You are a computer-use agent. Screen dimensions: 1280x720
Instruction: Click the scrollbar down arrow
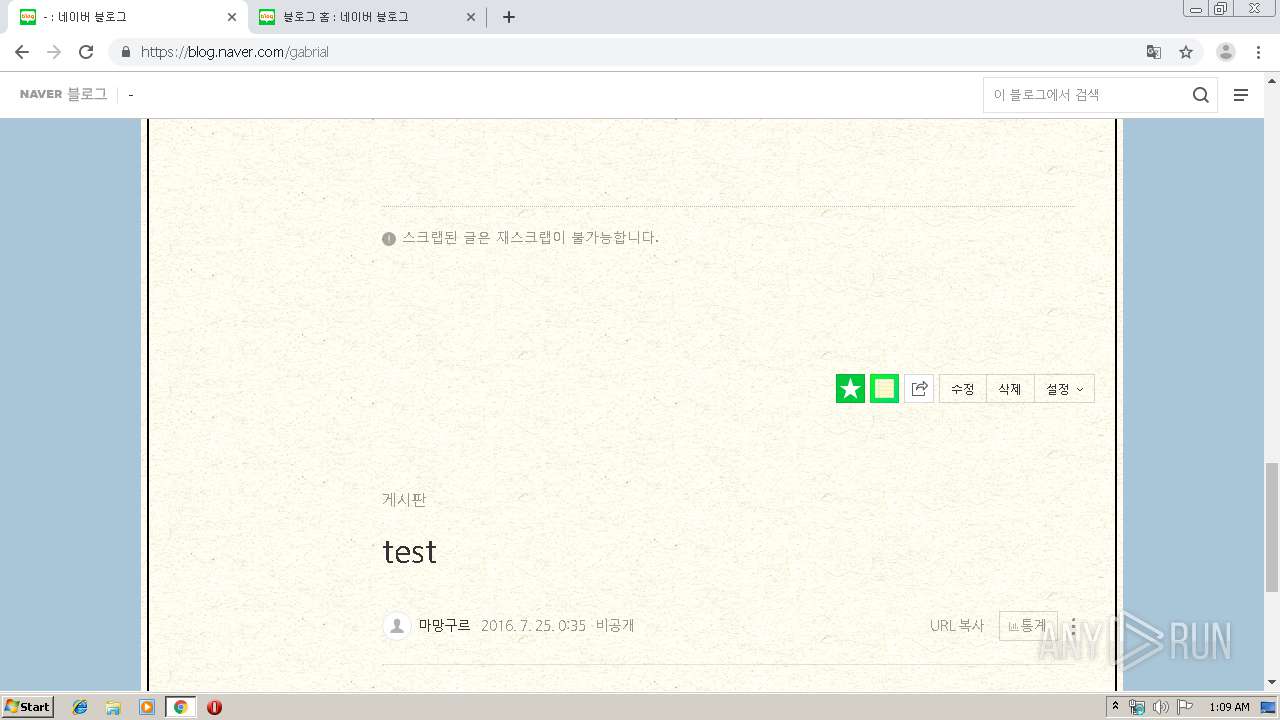pyautogui.click(x=1272, y=682)
